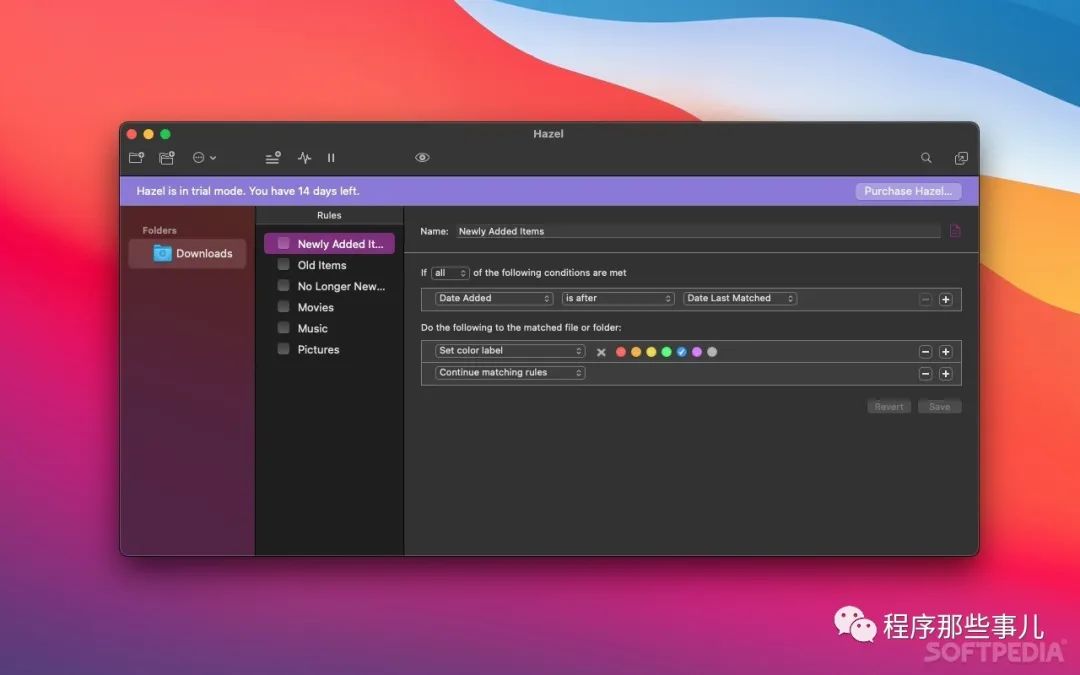Choose the green color label

(666, 352)
